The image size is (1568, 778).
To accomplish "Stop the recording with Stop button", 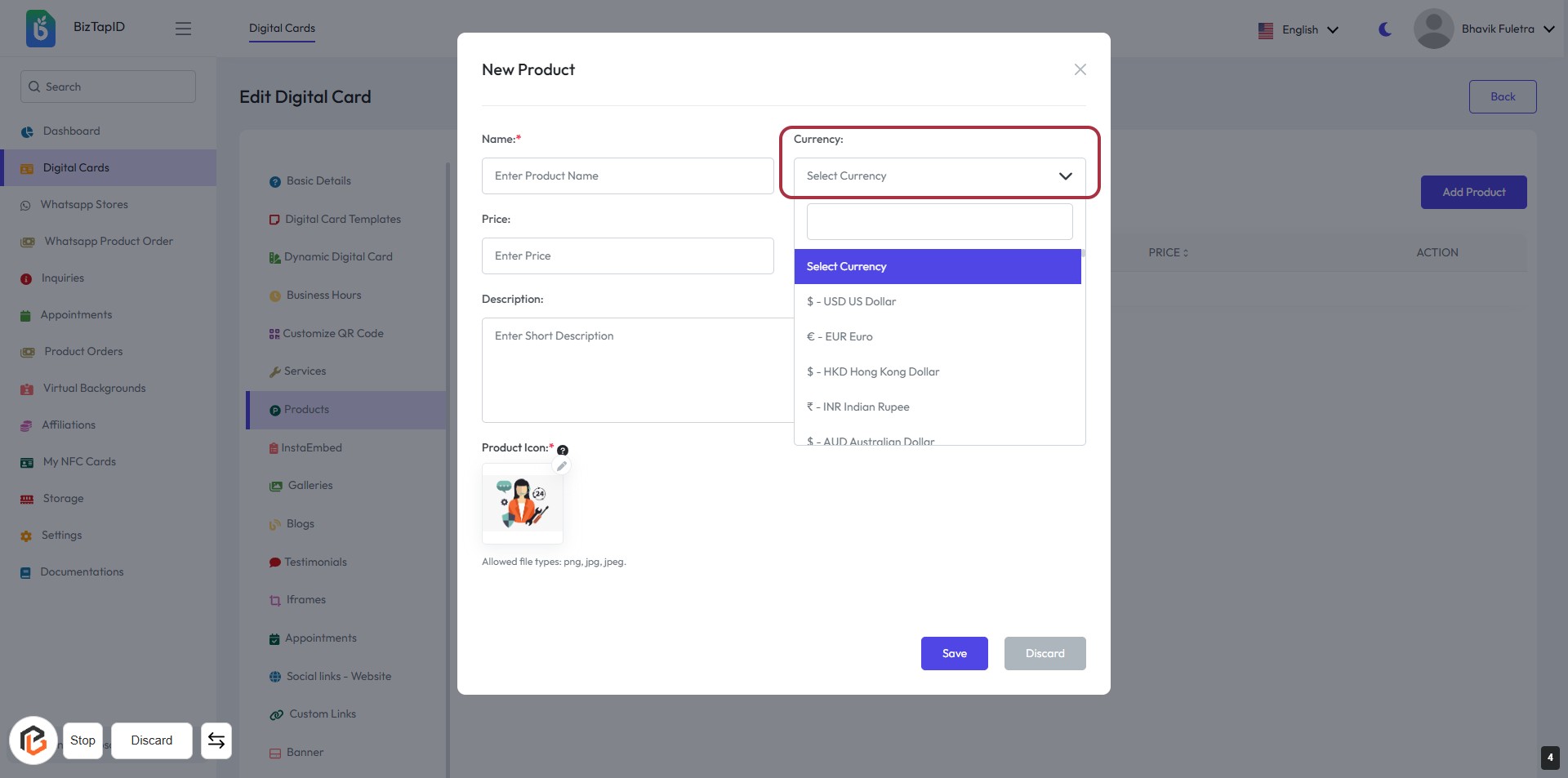I will [82, 740].
